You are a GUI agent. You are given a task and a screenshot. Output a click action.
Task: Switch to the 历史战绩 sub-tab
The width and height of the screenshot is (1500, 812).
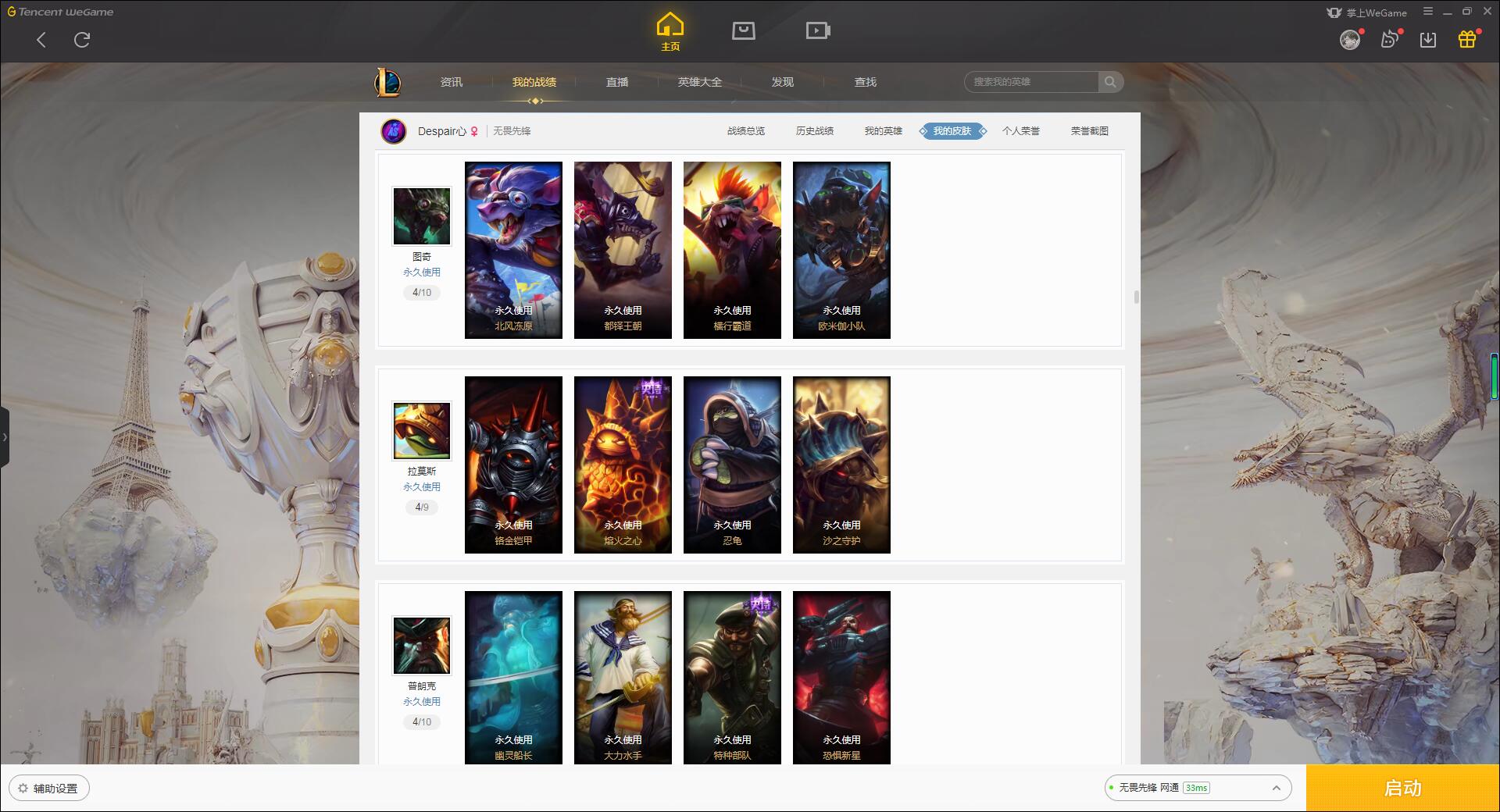click(x=815, y=131)
